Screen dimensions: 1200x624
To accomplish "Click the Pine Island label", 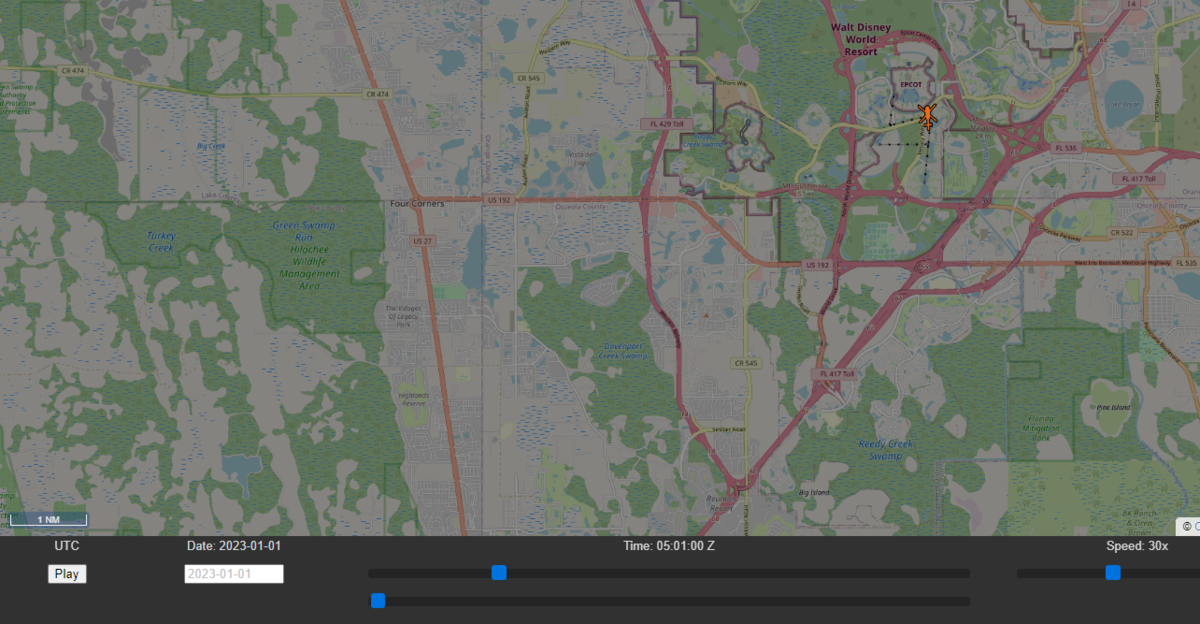I will tap(1114, 408).
